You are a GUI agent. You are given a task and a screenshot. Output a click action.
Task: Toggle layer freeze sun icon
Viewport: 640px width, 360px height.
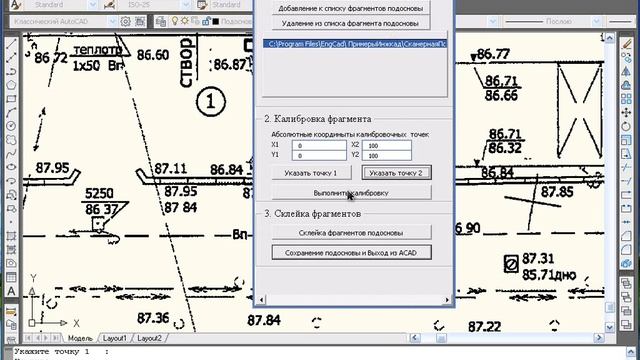point(185,21)
